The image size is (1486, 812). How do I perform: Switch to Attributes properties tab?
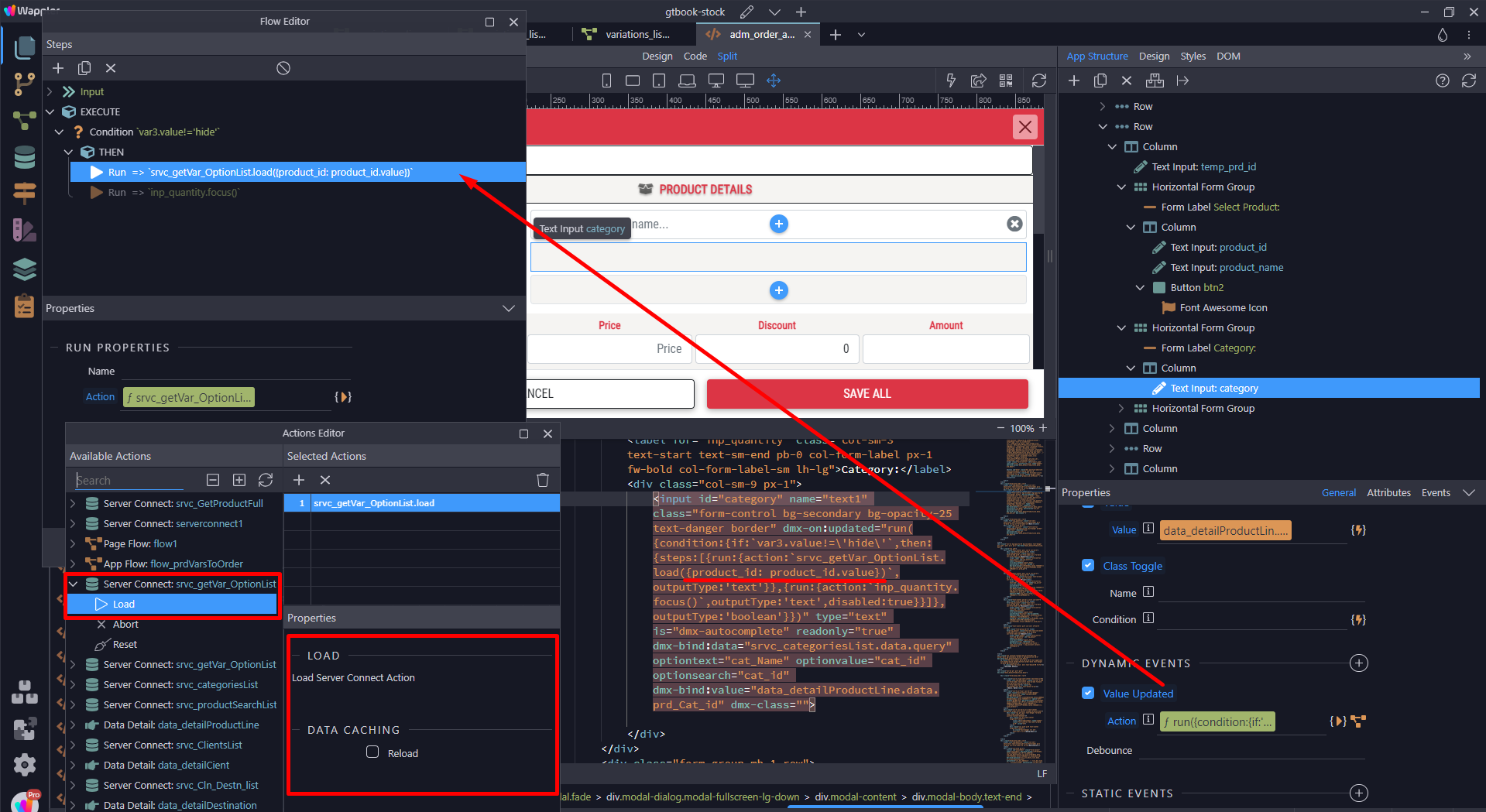tap(1388, 492)
